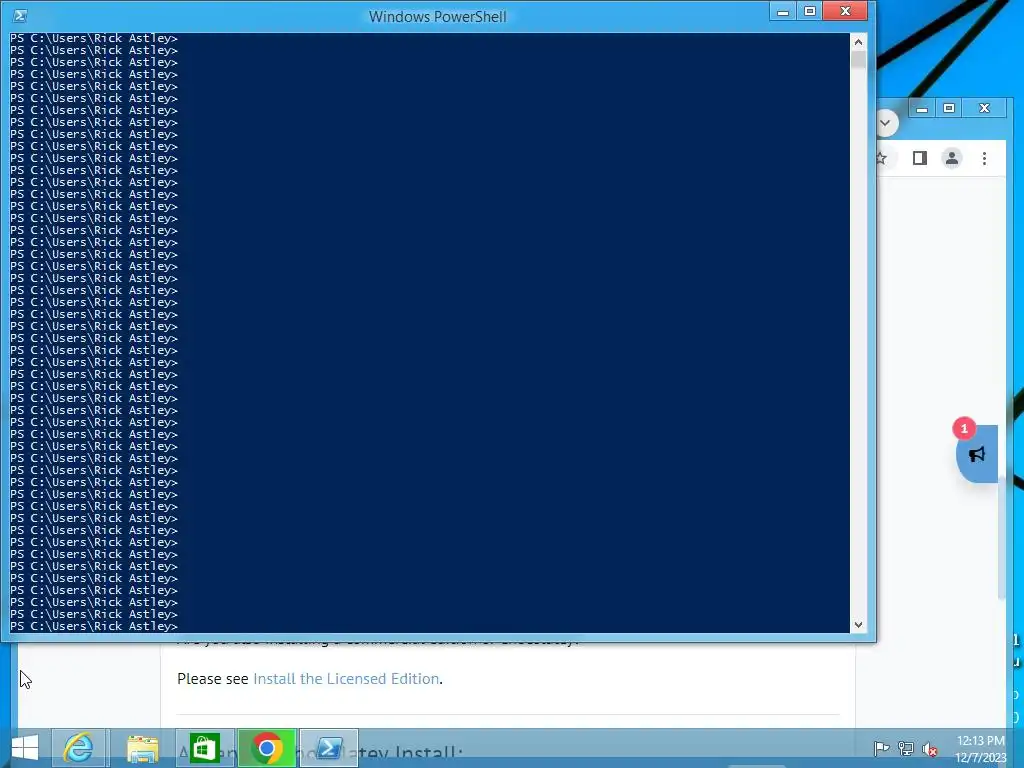Open the PowerShell window system menu icon
This screenshot has width=1024, height=768.
(20, 16)
